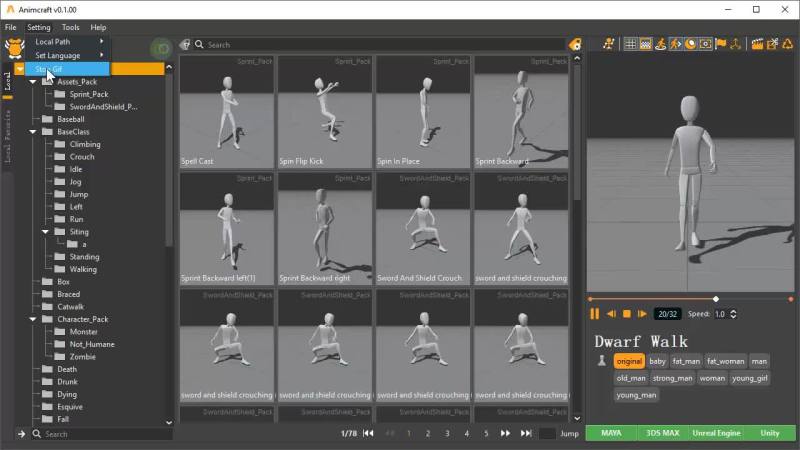This screenshot has width=800, height=450.
Task: Click the Jump page button
Action: [569, 434]
